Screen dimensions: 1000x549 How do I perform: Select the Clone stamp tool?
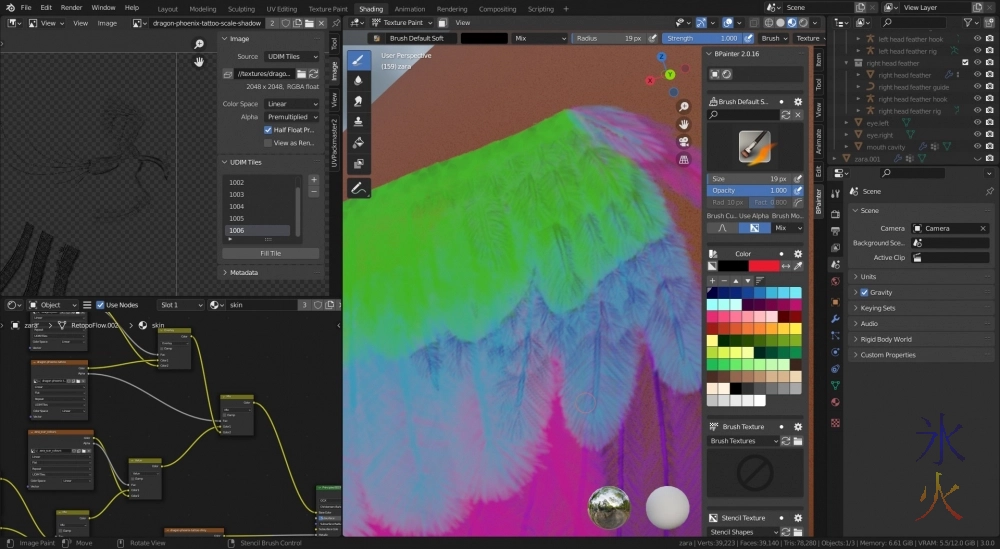[x=359, y=122]
